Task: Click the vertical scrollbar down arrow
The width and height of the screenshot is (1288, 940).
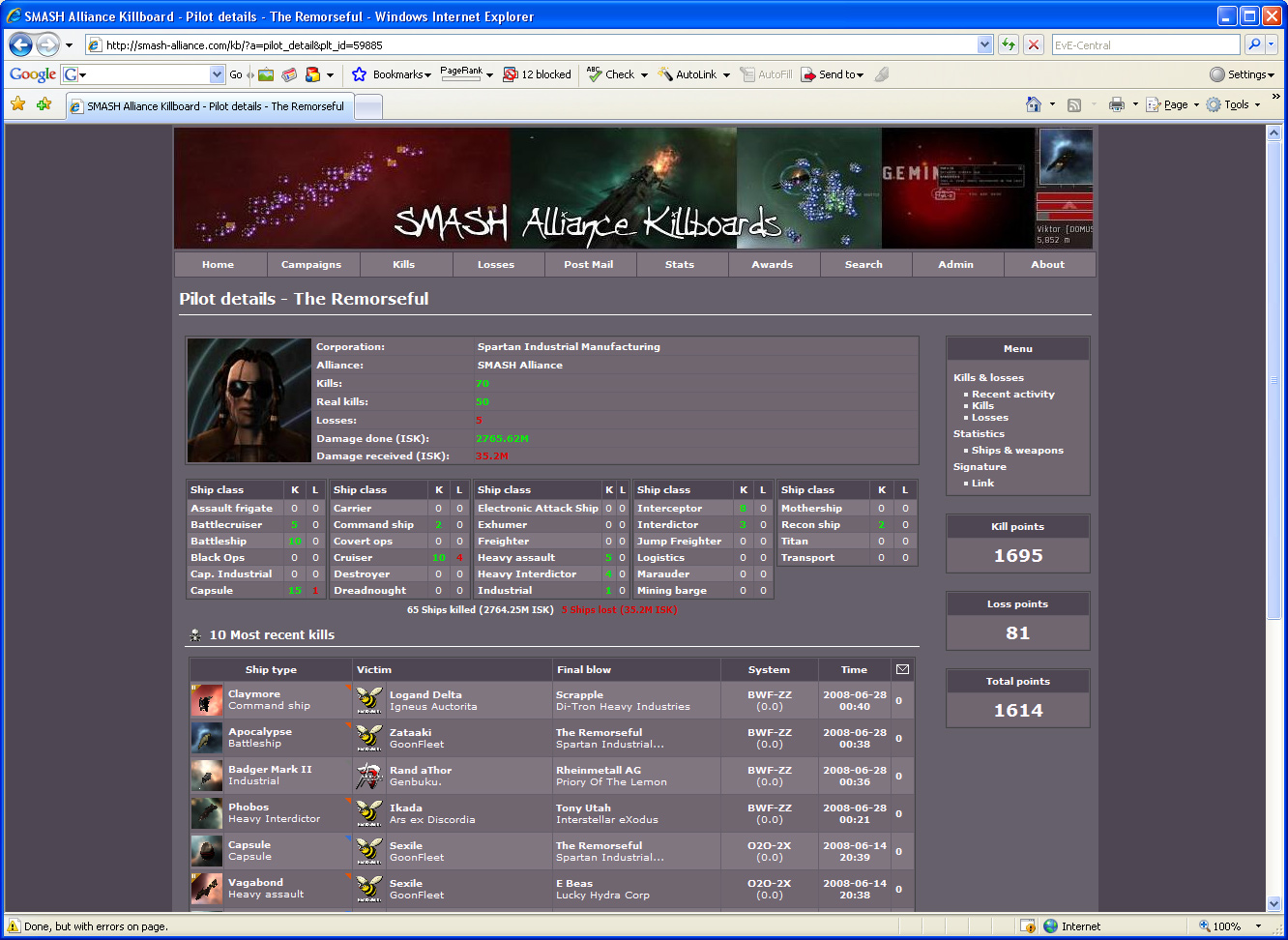Action: (x=1273, y=903)
